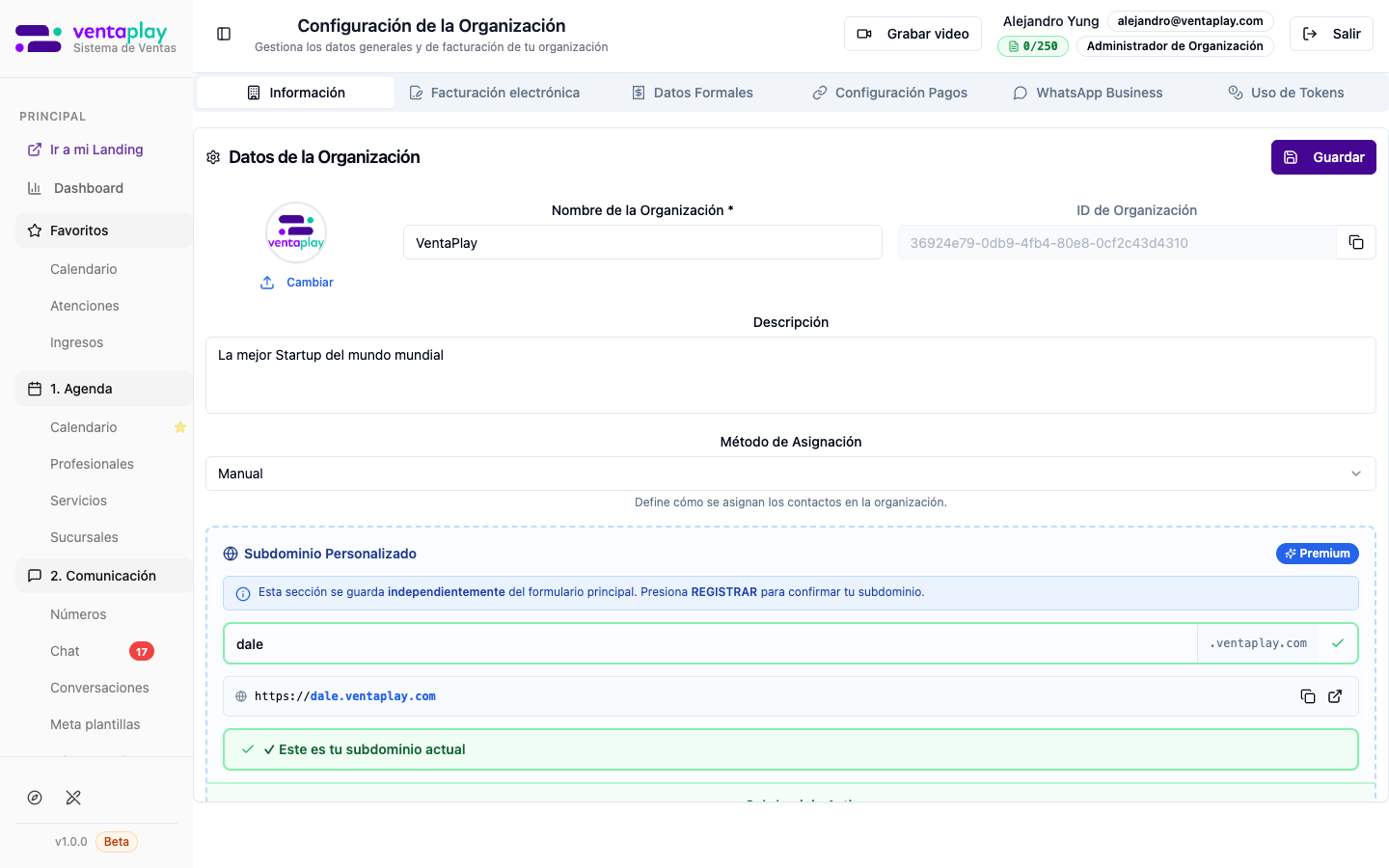Copy the dale.ventaplay.com subdomain URL
The height and width of the screenshot is (868, 1389).
pos(1307,696)
